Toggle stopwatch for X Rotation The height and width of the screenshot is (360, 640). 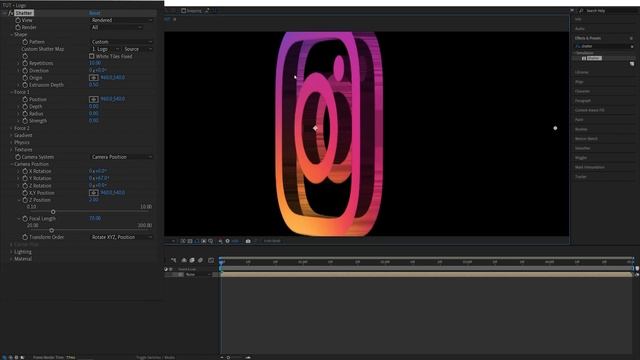25,171
